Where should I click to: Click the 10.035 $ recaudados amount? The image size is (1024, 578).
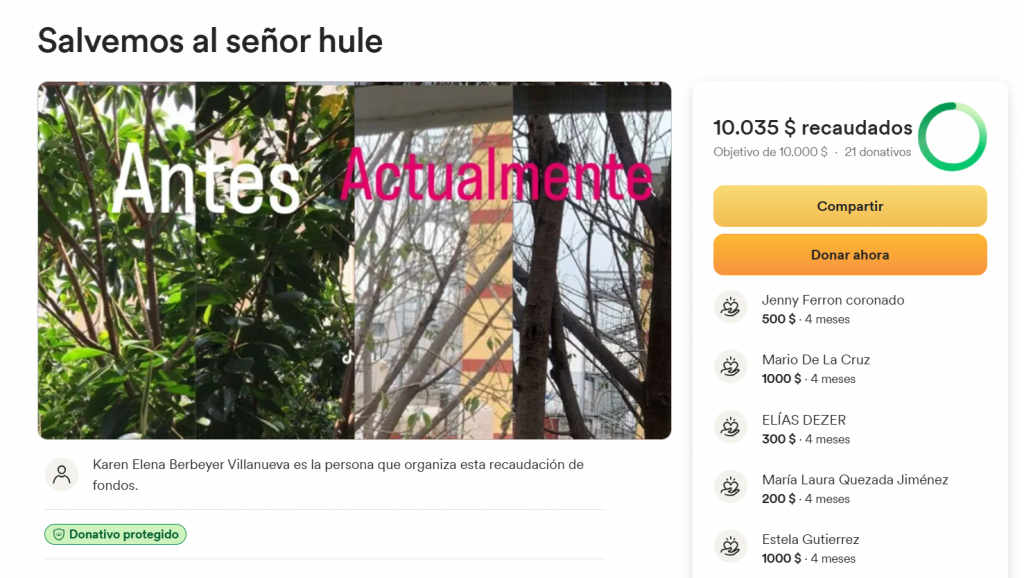[812, 127]
